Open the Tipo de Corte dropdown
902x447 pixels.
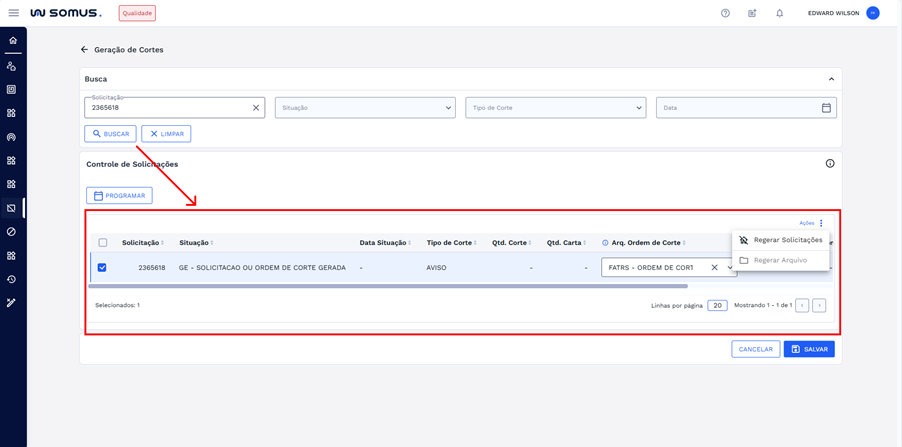pos(555,108)
